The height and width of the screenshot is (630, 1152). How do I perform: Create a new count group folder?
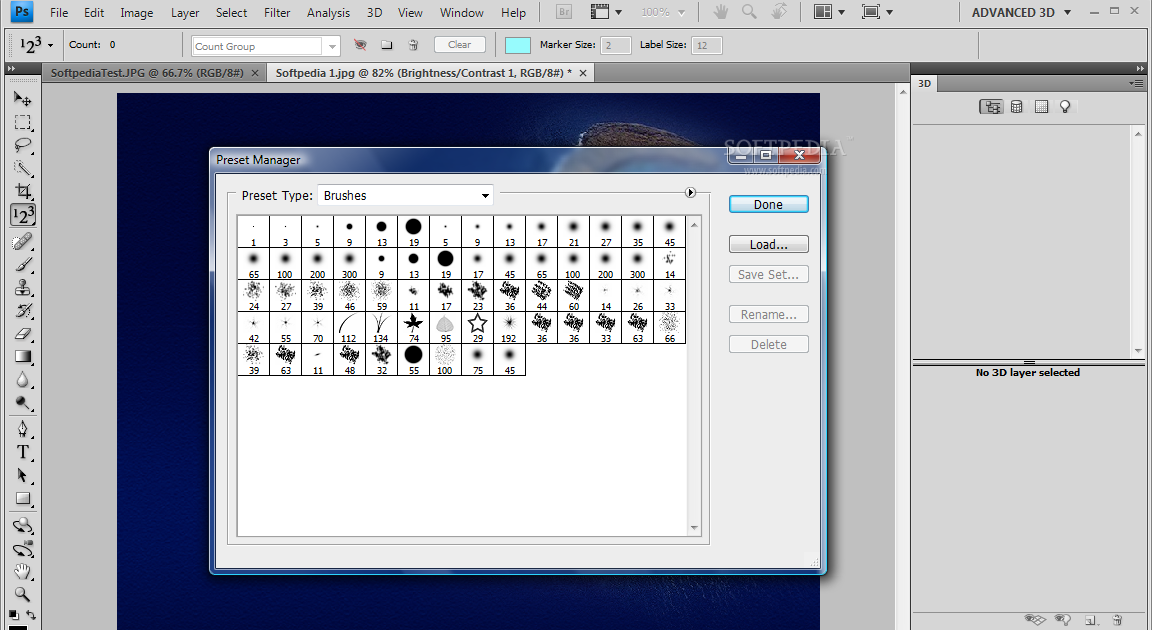386,45
